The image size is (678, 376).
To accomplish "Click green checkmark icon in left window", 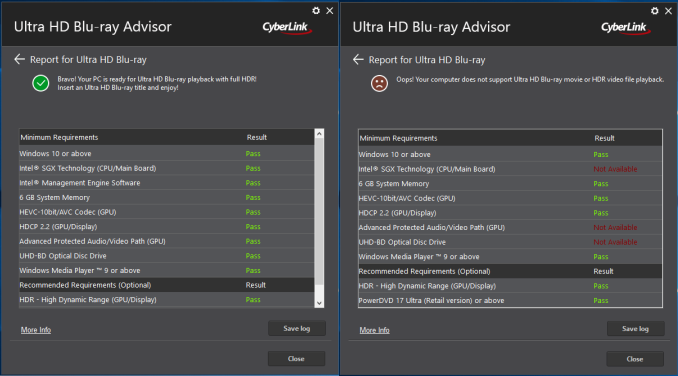I will (x=41, y=83).
